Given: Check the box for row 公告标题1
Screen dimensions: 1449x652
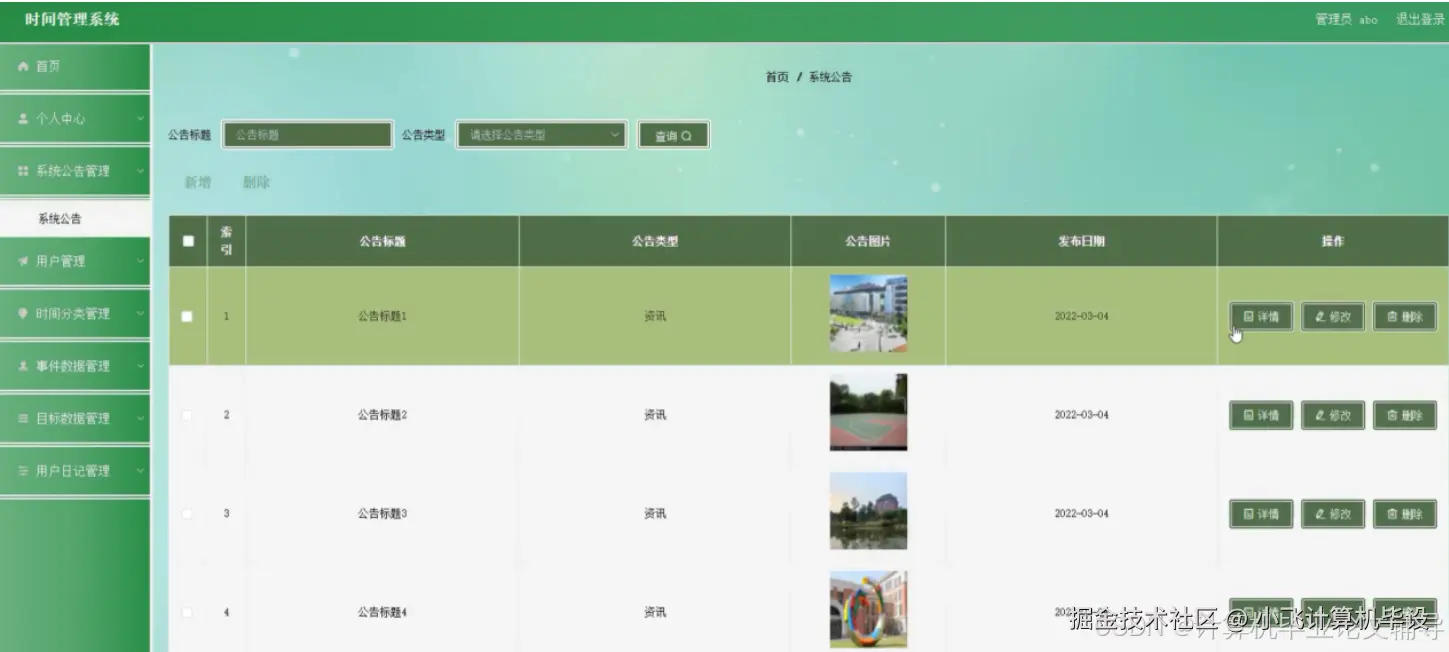Looking at the screenshot, I should pyautogui.click(x=187, y=316).
